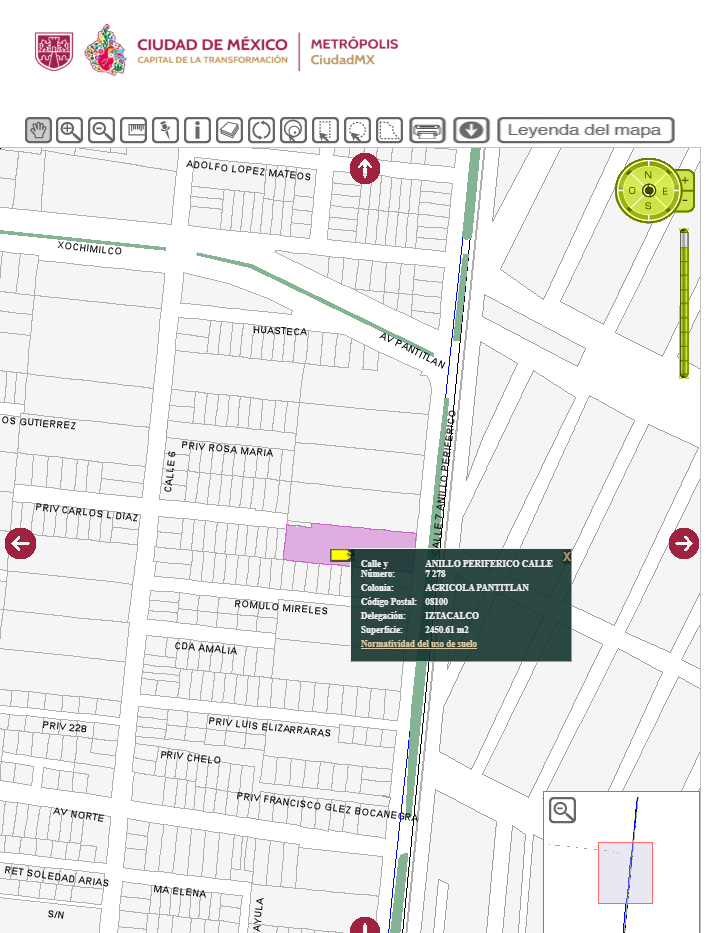Viewport: 706px width, 933px height.
Task: Click the overview map extent rectangle
Action: [625, 872]
